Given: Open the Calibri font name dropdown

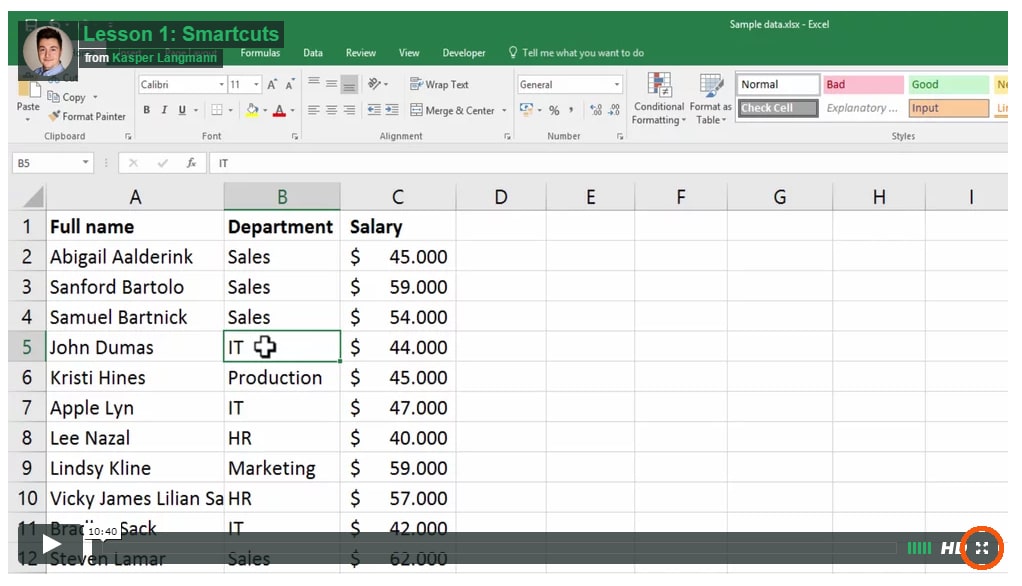Looking at the screenshot, I should 222,85.
